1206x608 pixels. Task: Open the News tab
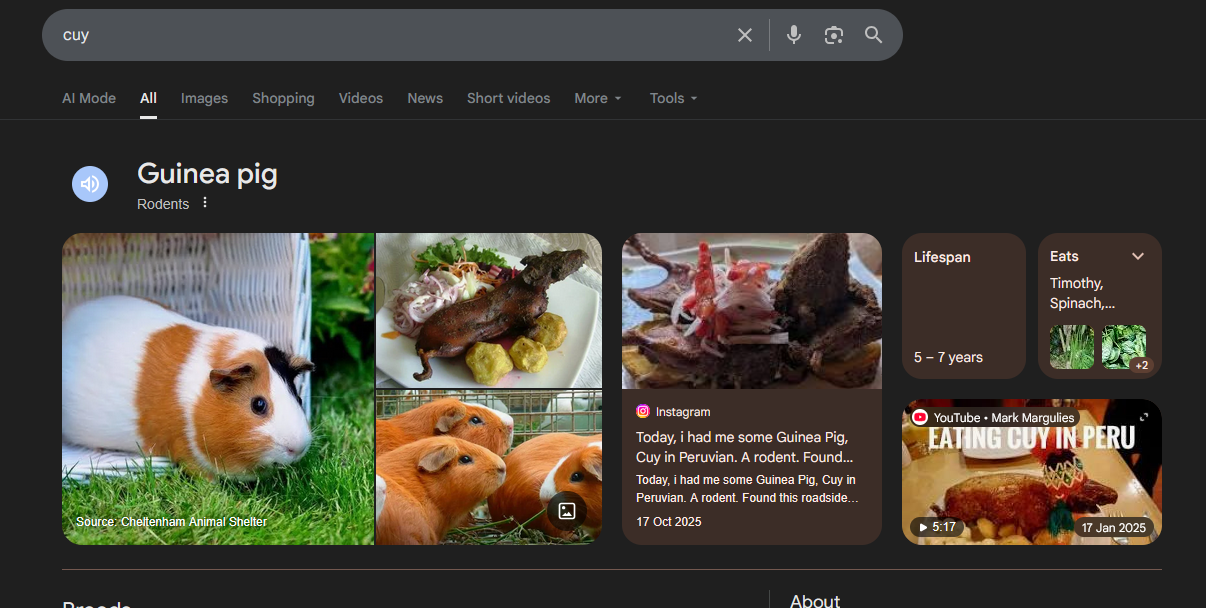click(x=425, y=98)
